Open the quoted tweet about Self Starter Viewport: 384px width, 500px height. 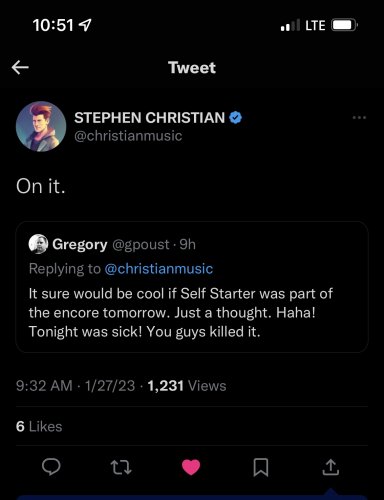(192, 287)
